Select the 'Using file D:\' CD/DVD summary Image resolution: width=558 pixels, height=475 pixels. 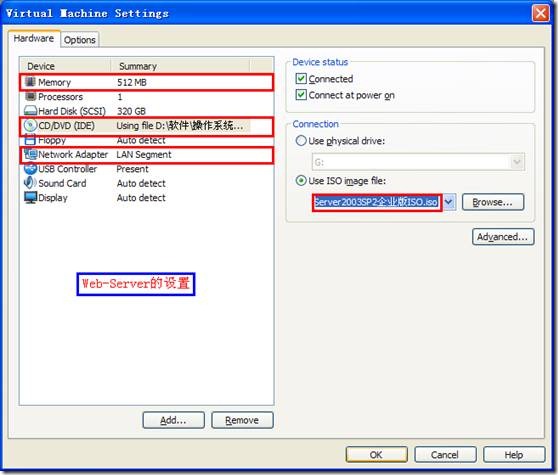[x=180, y=125]
